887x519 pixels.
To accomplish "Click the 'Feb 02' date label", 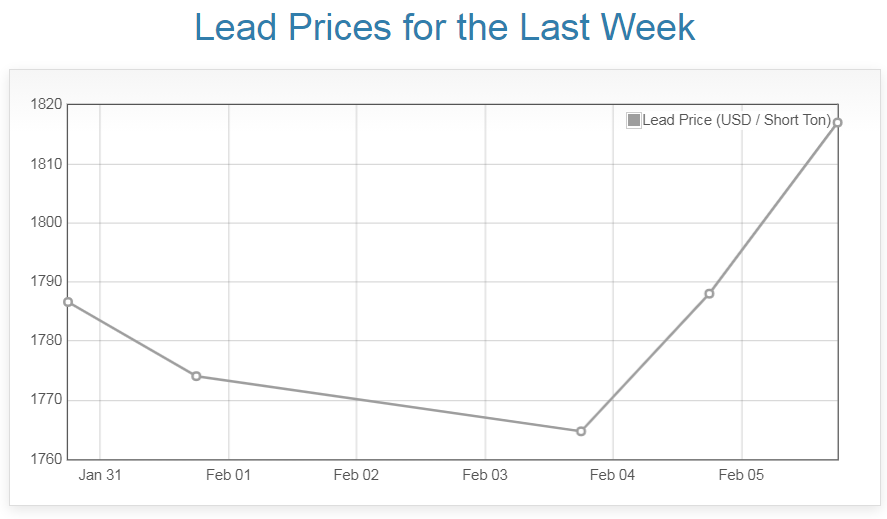I will (x=356, y=475).
